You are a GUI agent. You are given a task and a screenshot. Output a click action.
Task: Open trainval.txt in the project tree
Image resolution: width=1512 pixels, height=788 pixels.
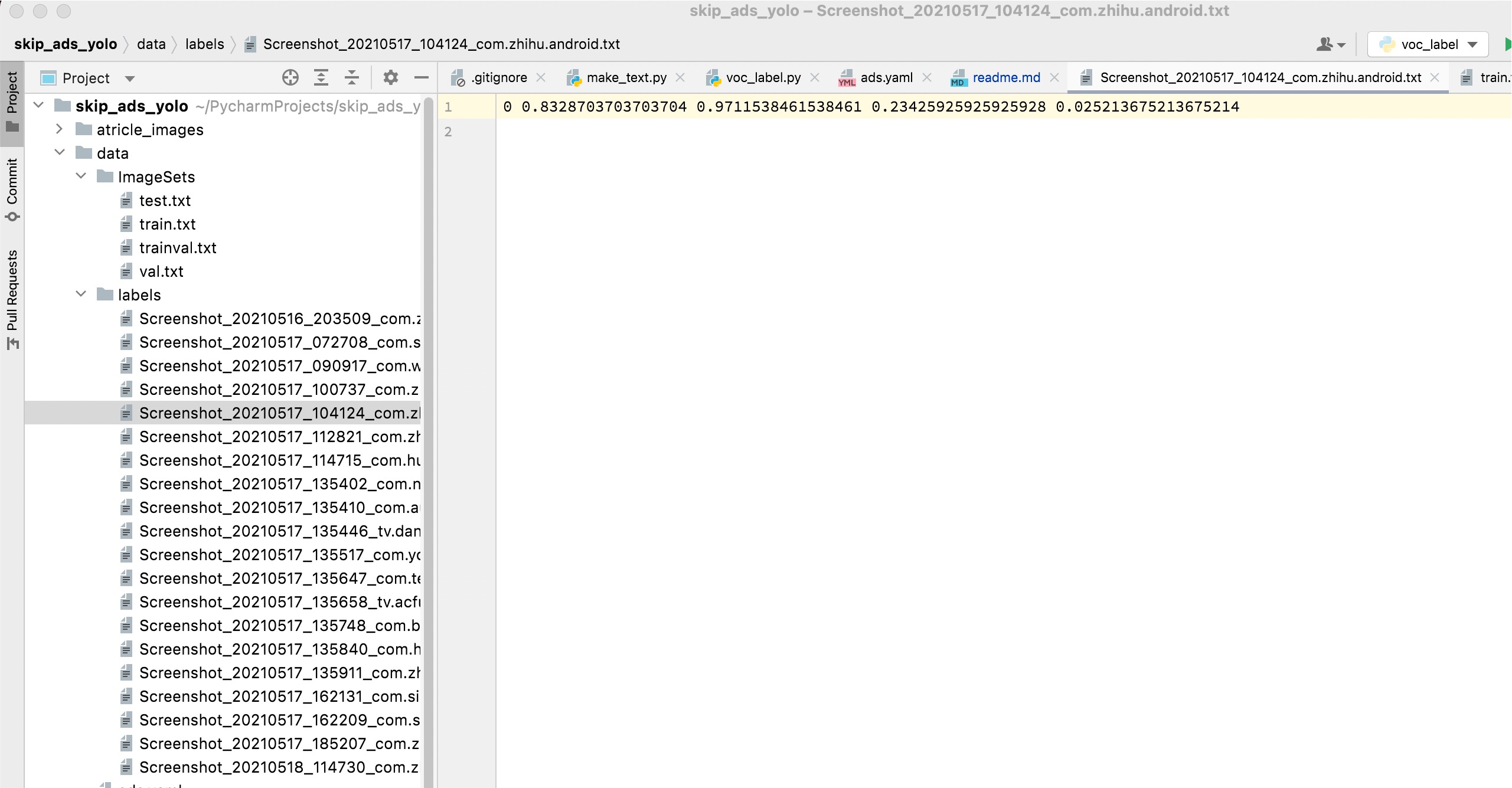(x=177, y=248)
